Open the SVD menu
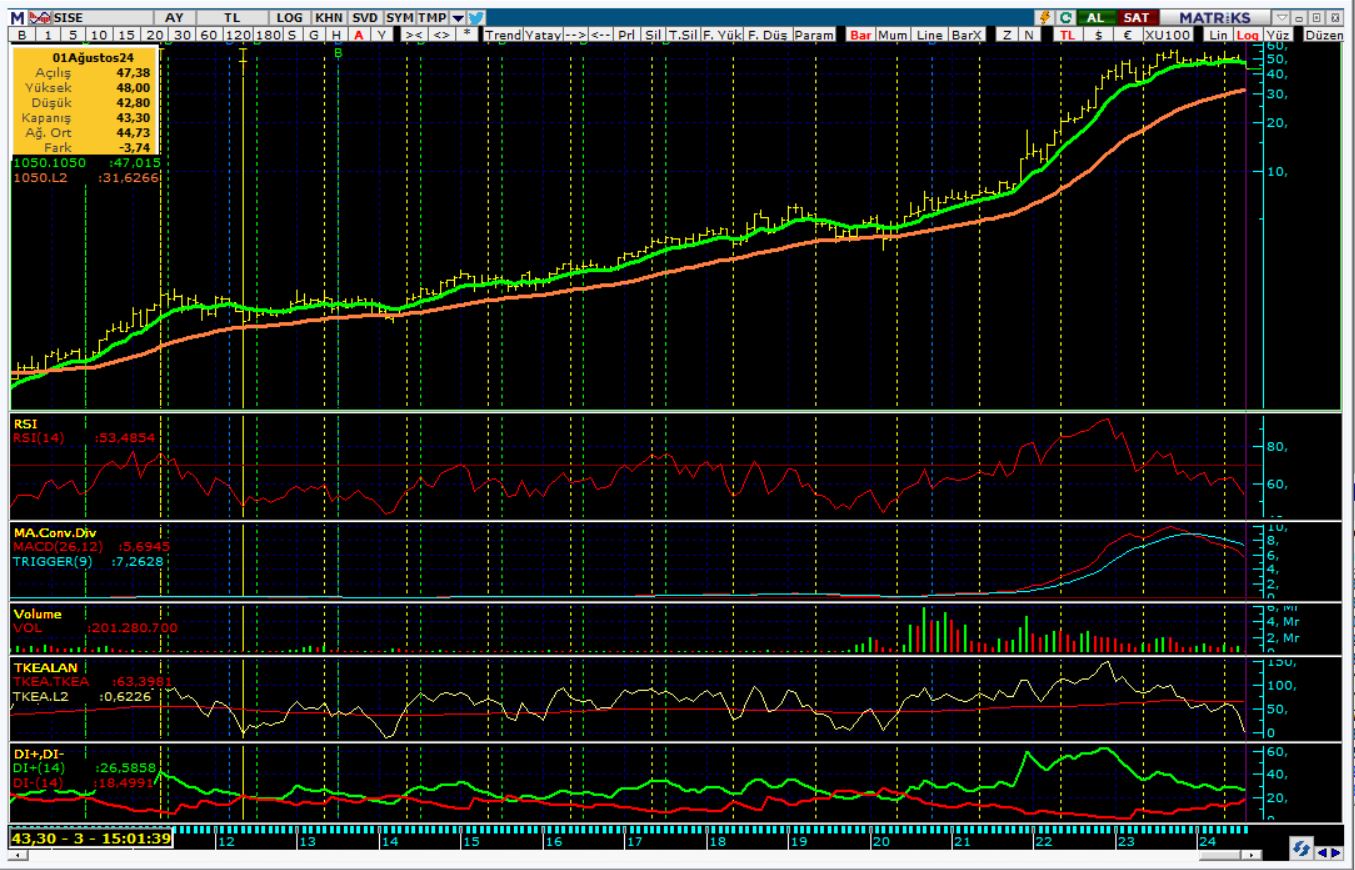The width and height of the screenshot is (1355, 870). point(364,18)
